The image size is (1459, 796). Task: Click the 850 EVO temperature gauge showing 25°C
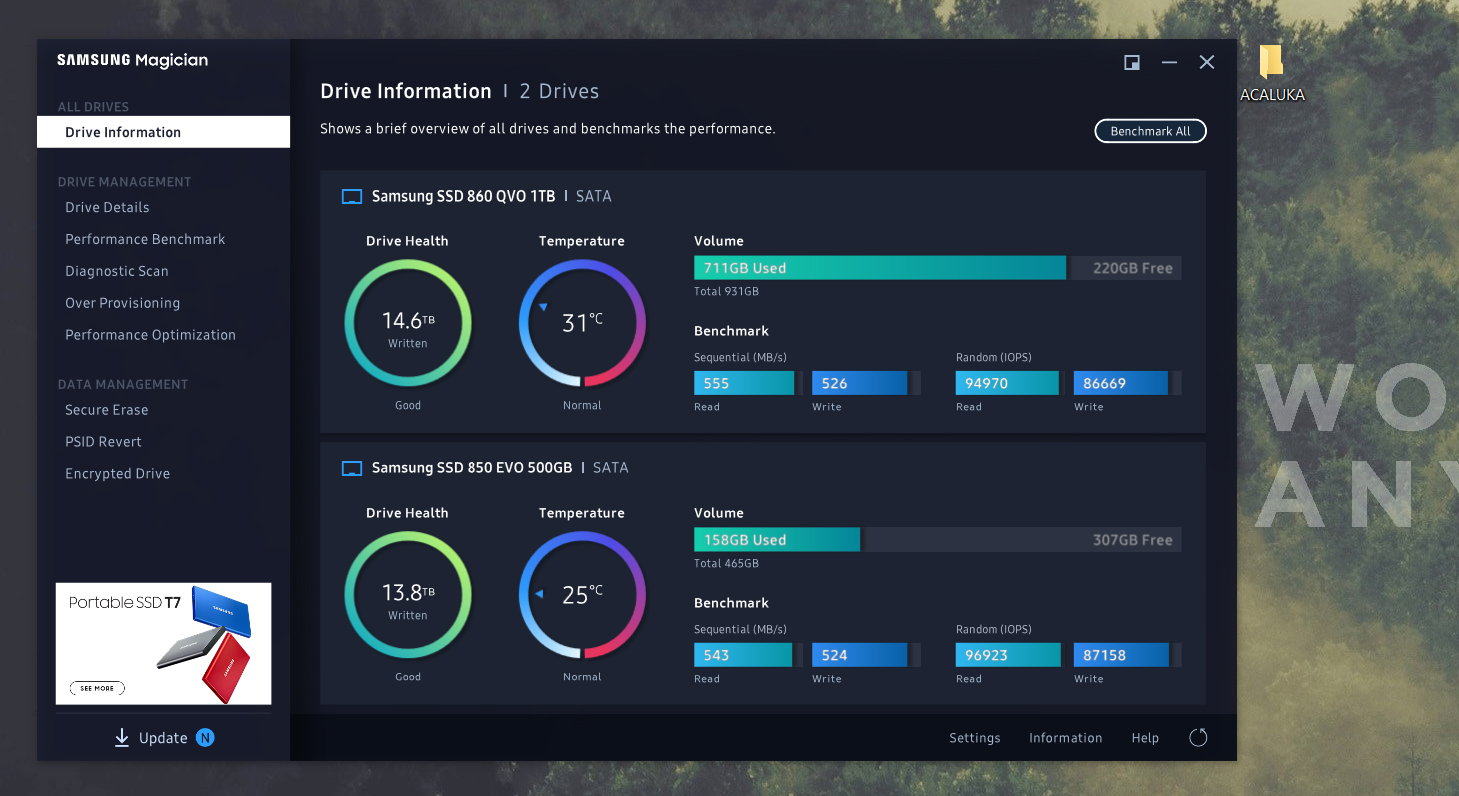click(582, 595)
